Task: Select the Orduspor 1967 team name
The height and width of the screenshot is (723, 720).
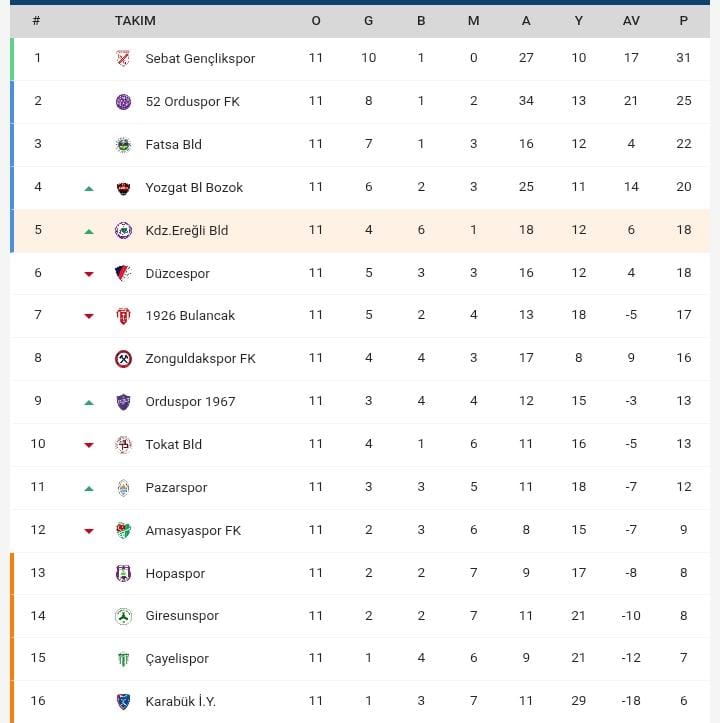Action: coord(190,401)
